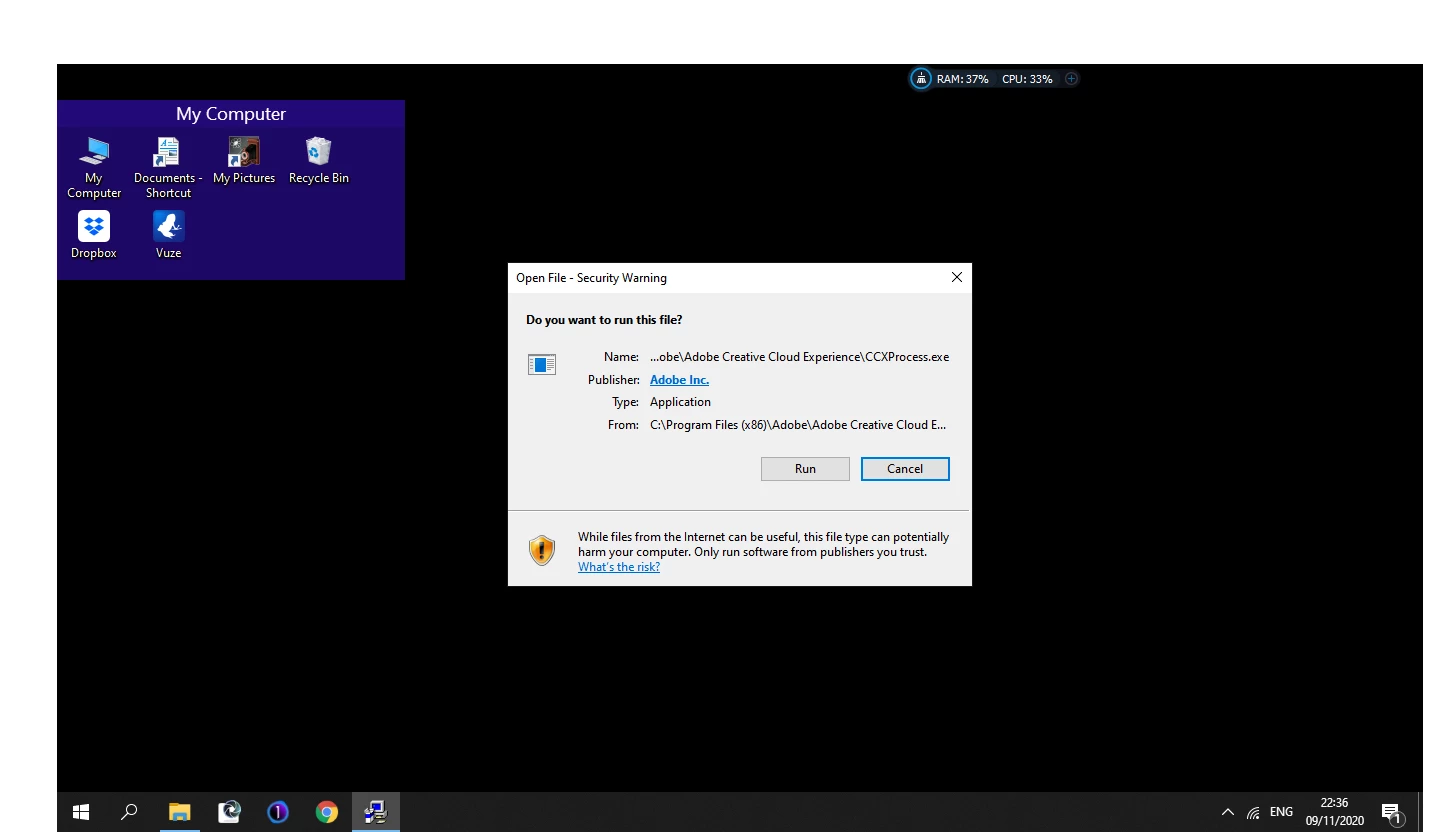1456x832 pixels.
Task: Open the clock showing 22:36 09/11/2020
Action: (x=1334, y=812)
